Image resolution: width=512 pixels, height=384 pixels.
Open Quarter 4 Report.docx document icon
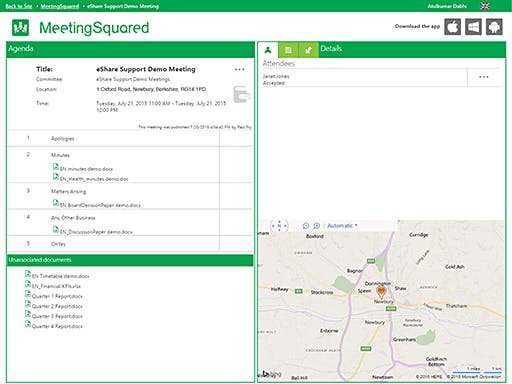tap(28, 324)
